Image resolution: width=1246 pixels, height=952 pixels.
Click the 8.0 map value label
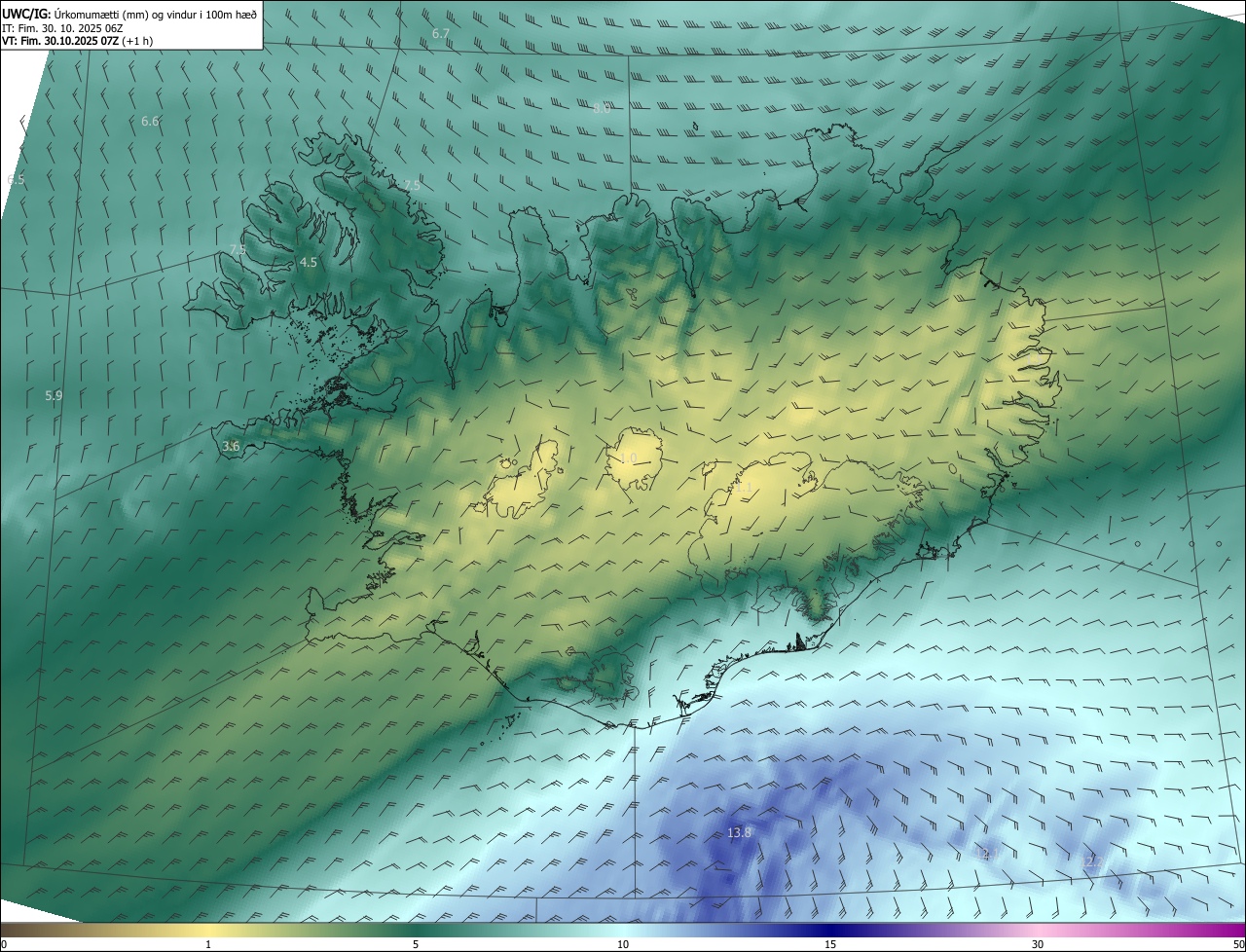click(x=602, y=108)
